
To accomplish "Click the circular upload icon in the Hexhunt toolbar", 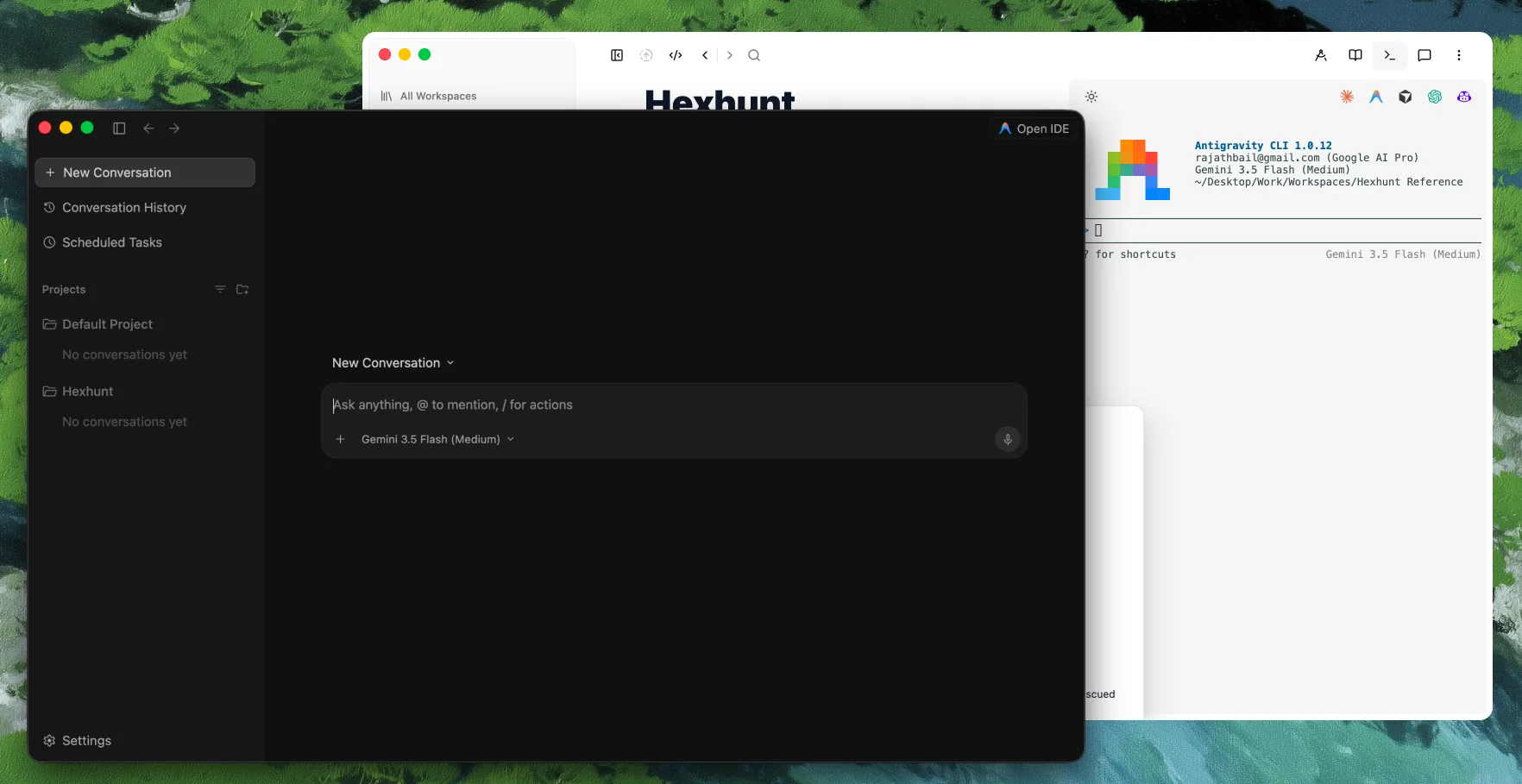I will point(646,55).
